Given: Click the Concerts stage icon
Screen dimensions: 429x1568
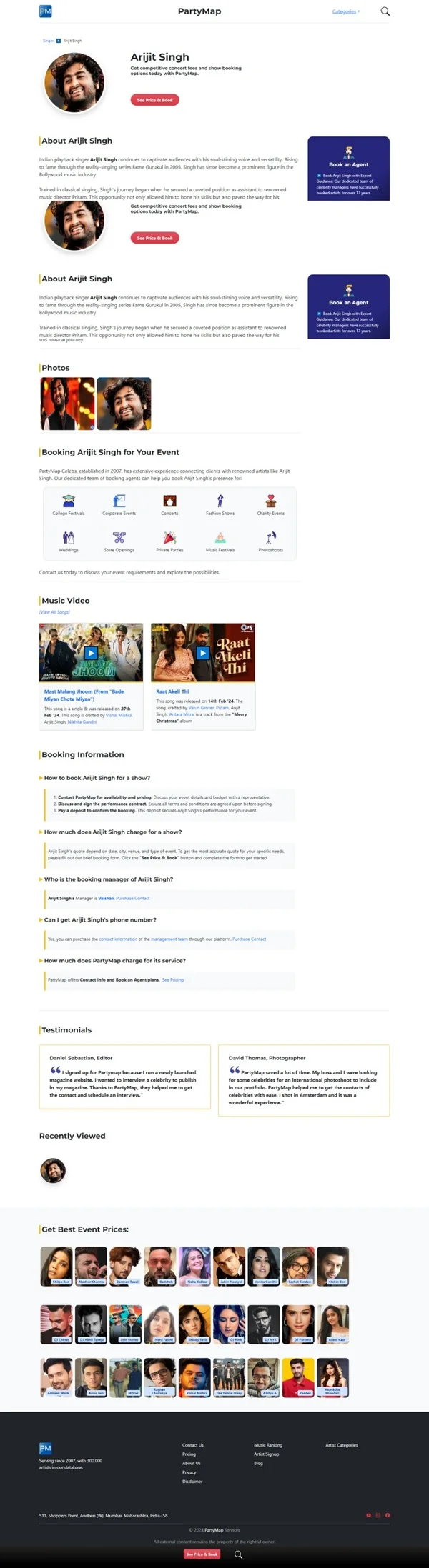Looking at the screenshot, I should pyautogui.click(x=169, y=501).
